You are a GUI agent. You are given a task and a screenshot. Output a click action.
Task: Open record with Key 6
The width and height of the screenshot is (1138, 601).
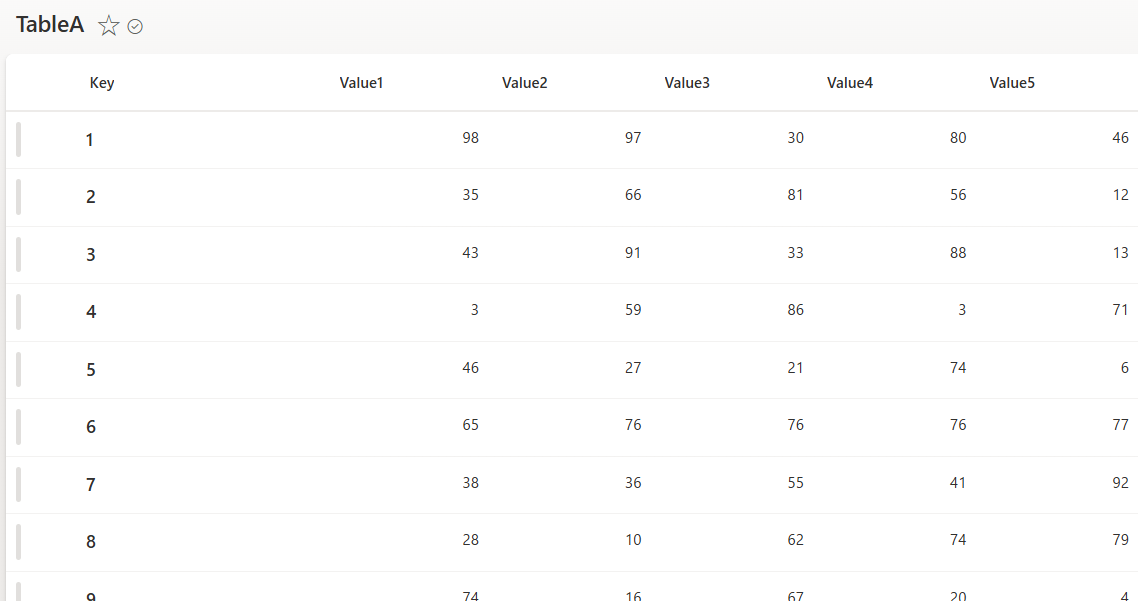point(91,427)
